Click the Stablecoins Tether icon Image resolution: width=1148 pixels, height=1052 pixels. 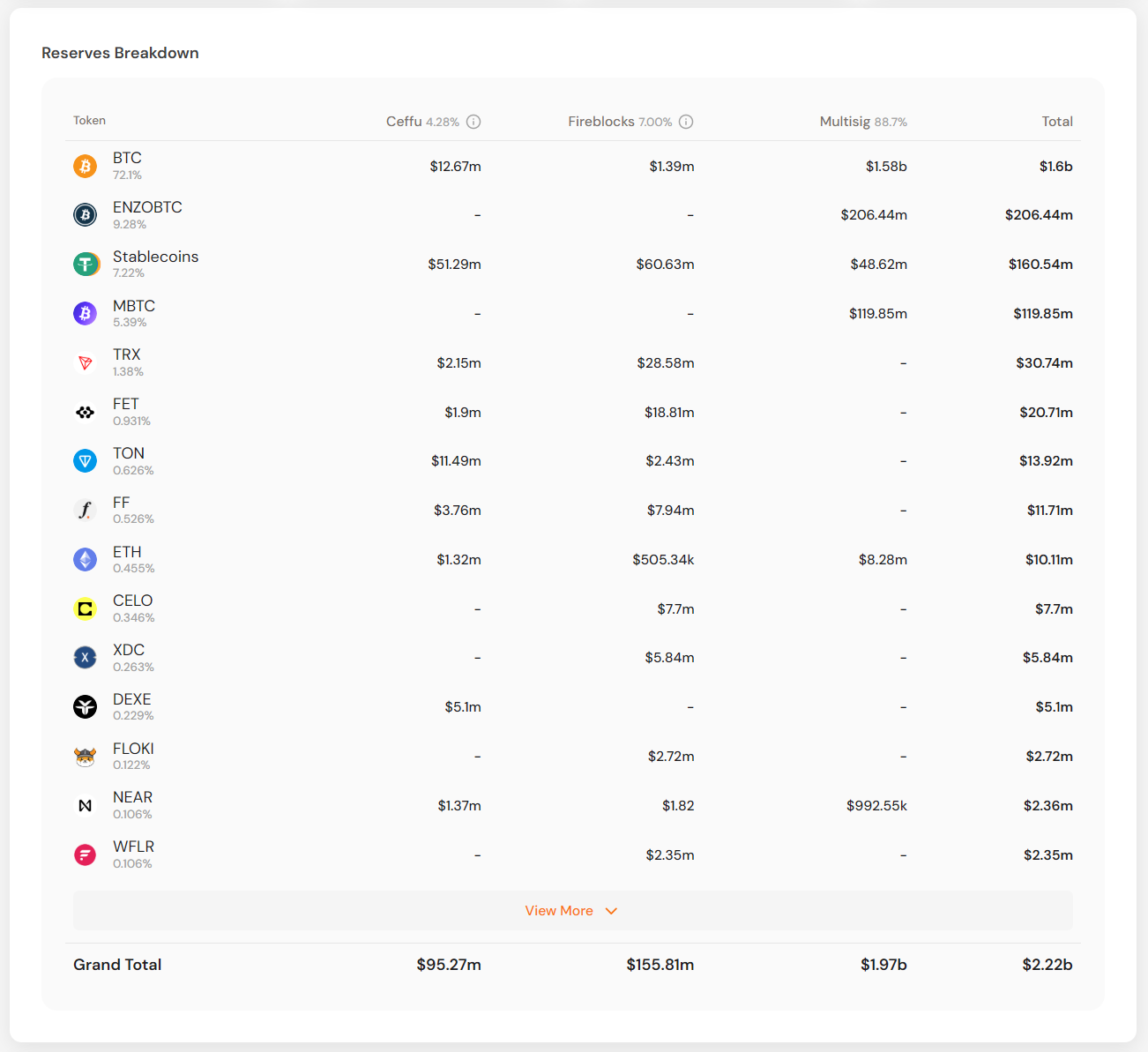coord(86,264)
